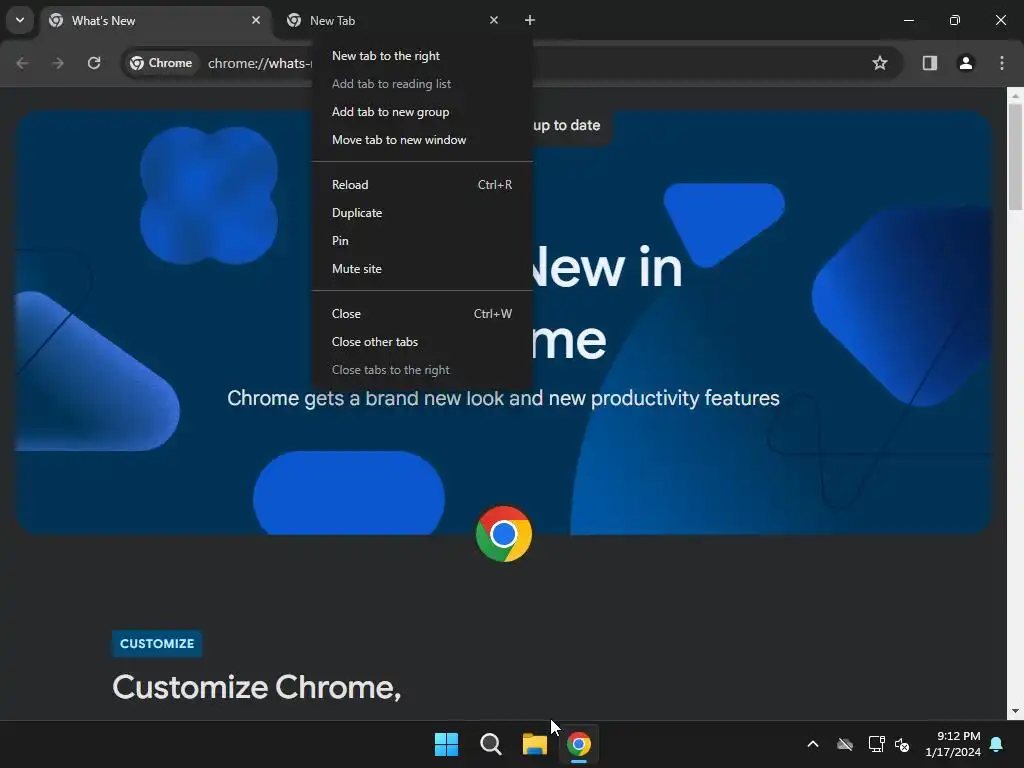Go back using the back arrow
1024x768 pixels.
point(22,63)
